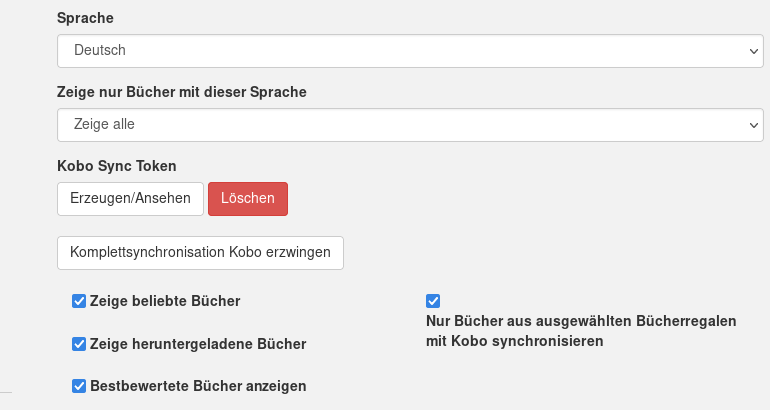Click the 'Zeige beliebte Bücher' label text
This screenshot has width=770, height=410.
tap(165, 301)
